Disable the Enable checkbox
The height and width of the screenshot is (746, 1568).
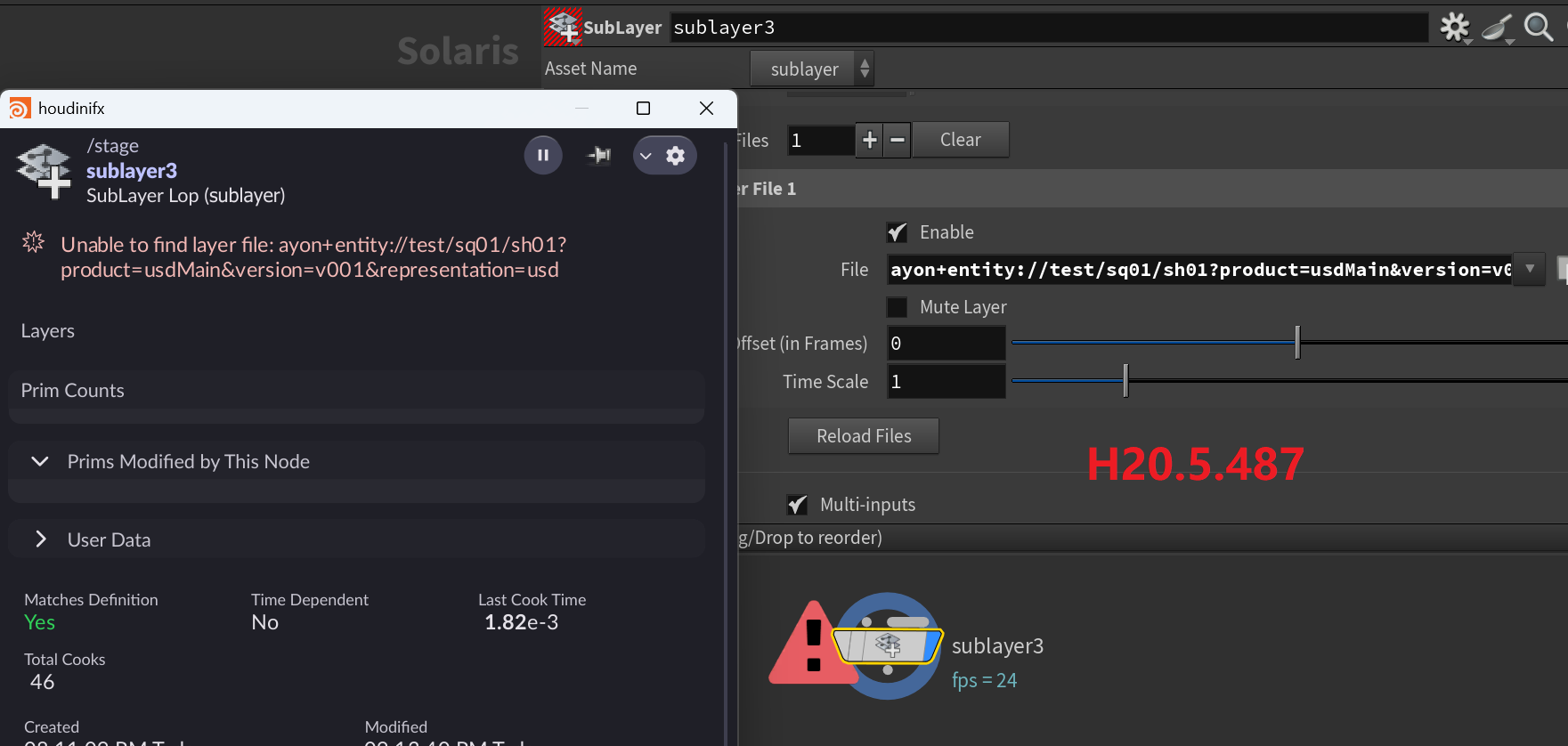[x=897, y=232]
